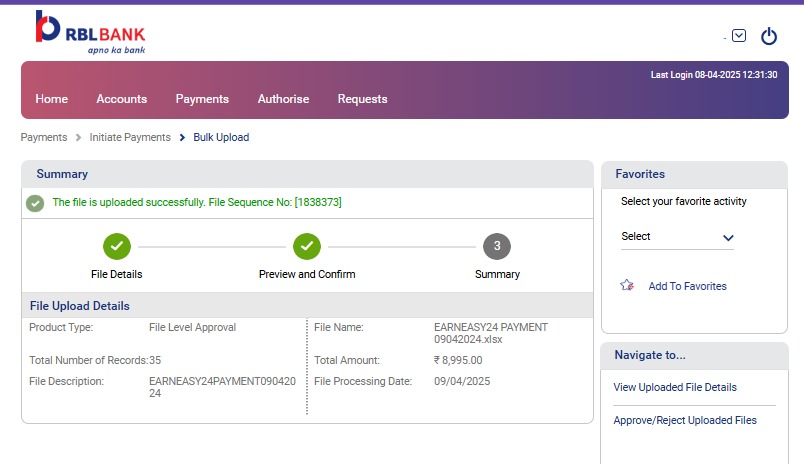Click the total amount ₹ 8,995.00
Image resolution: width=804 pixels, height=464 pixels.
coord(458,360)
